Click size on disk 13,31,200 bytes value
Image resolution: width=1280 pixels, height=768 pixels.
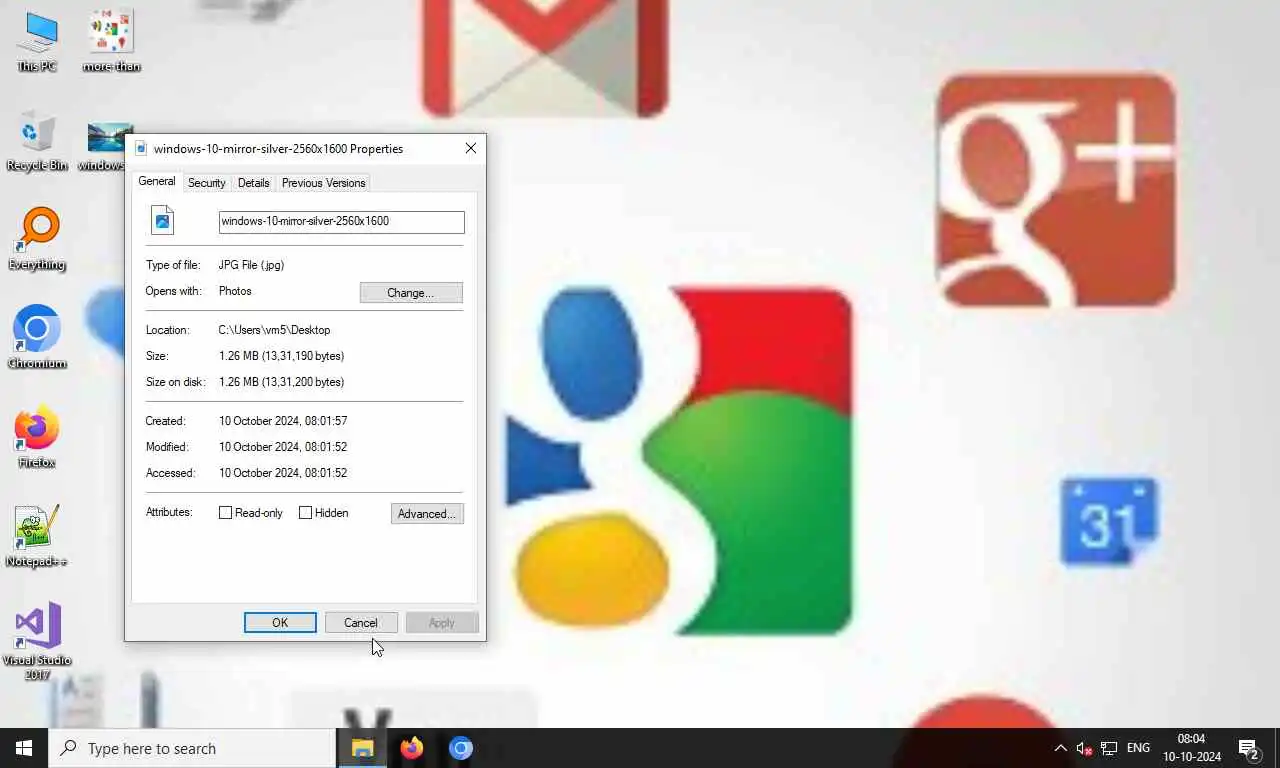click(281, 382)
